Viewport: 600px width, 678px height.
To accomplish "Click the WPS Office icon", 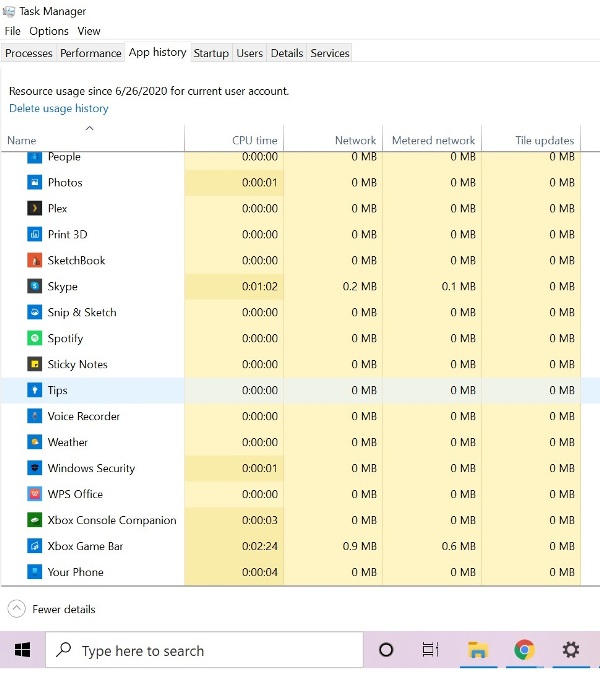I will tap(35, 493).
